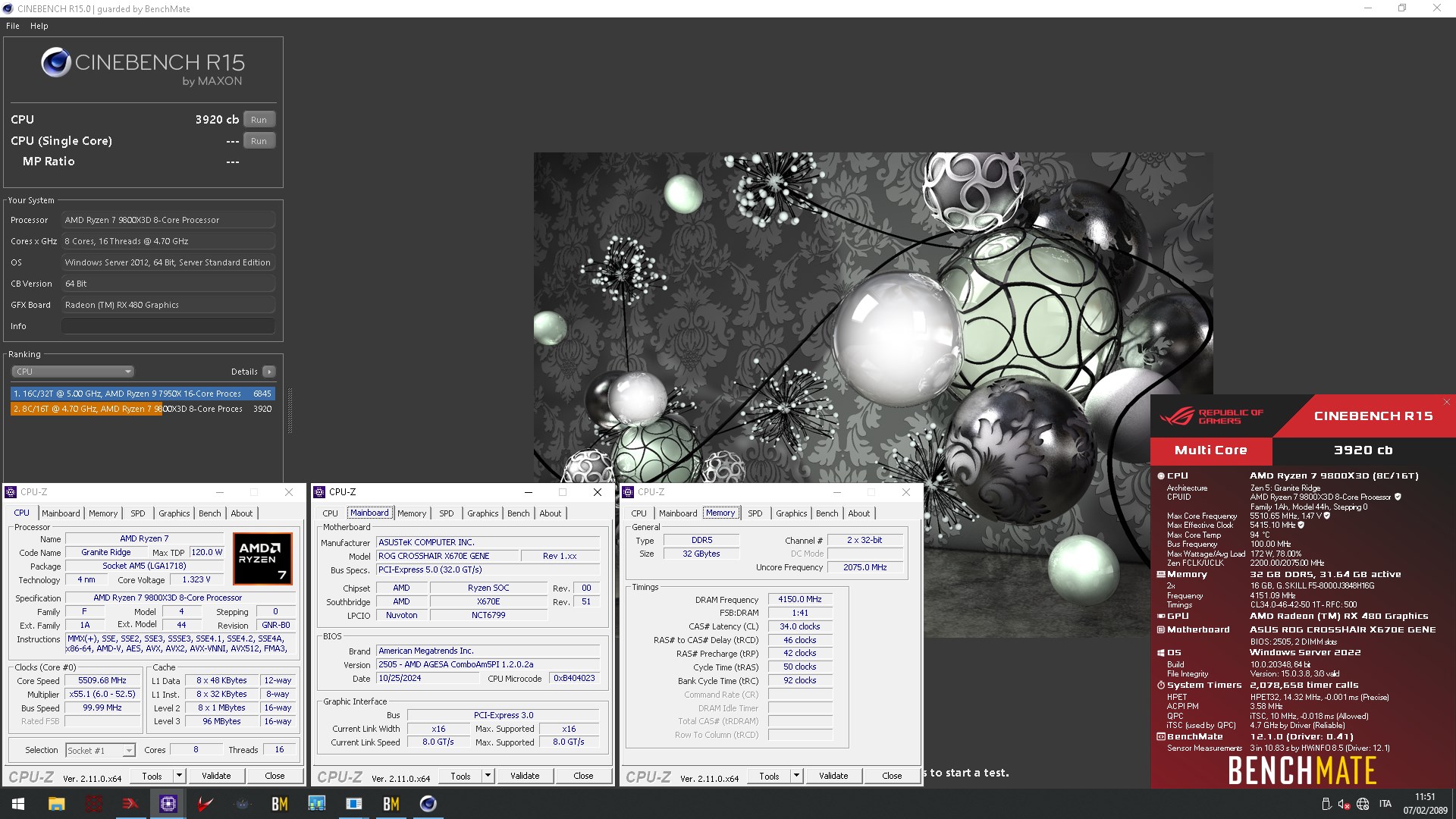1456x819 pixels.
Task: Click the muted speaker tray icon
Action: (x=1344, y=804)
